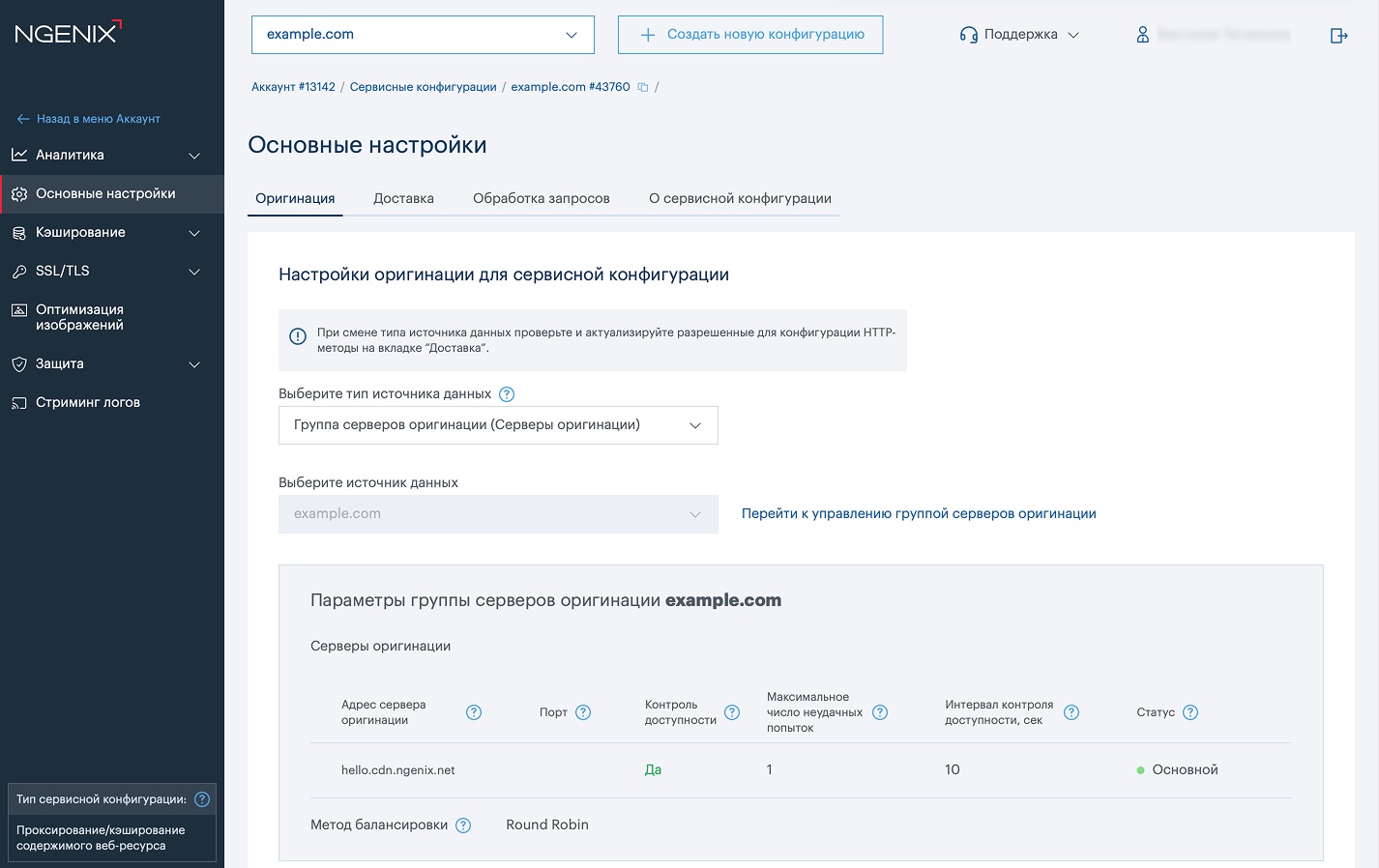Switch to the Доставка tab
Viewport: 1379px width, 868px height.
coord(403,198)
